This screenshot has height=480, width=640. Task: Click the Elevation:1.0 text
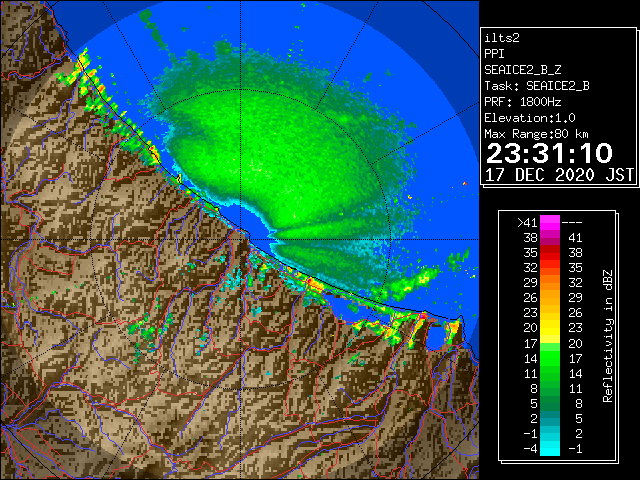pyautogui.click(x=530, y=118)
